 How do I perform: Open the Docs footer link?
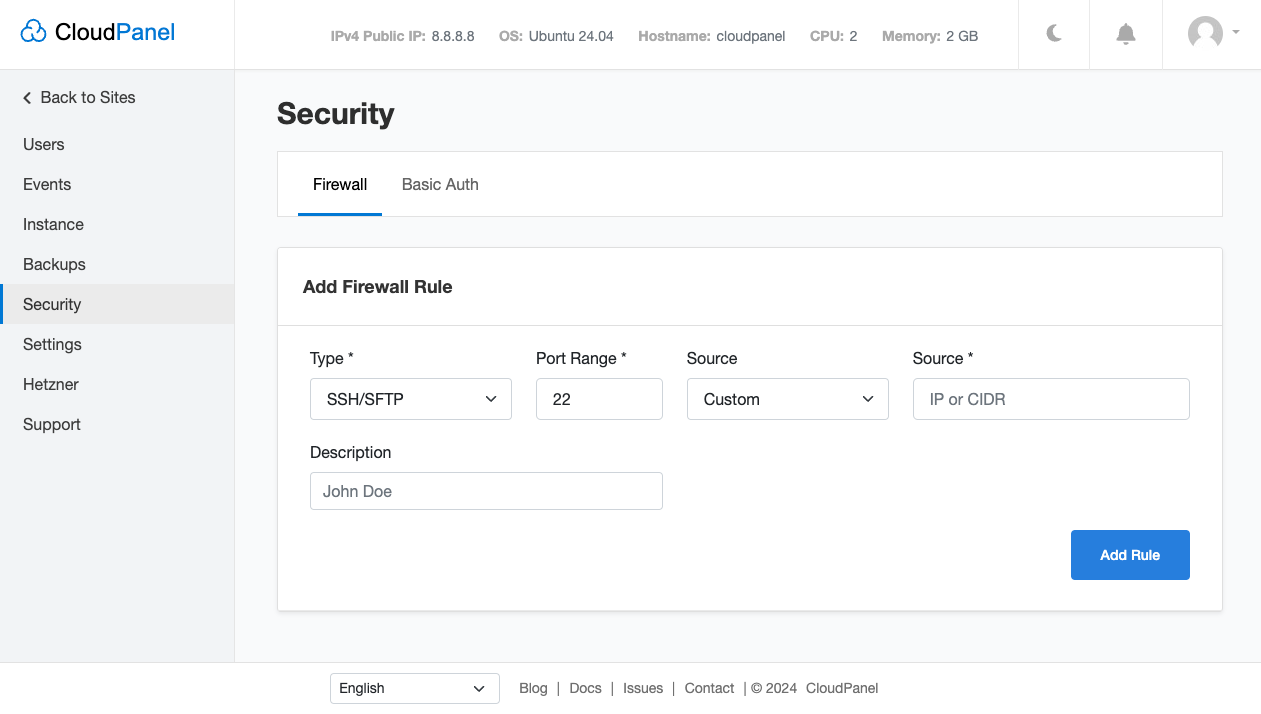click(585, 688)
